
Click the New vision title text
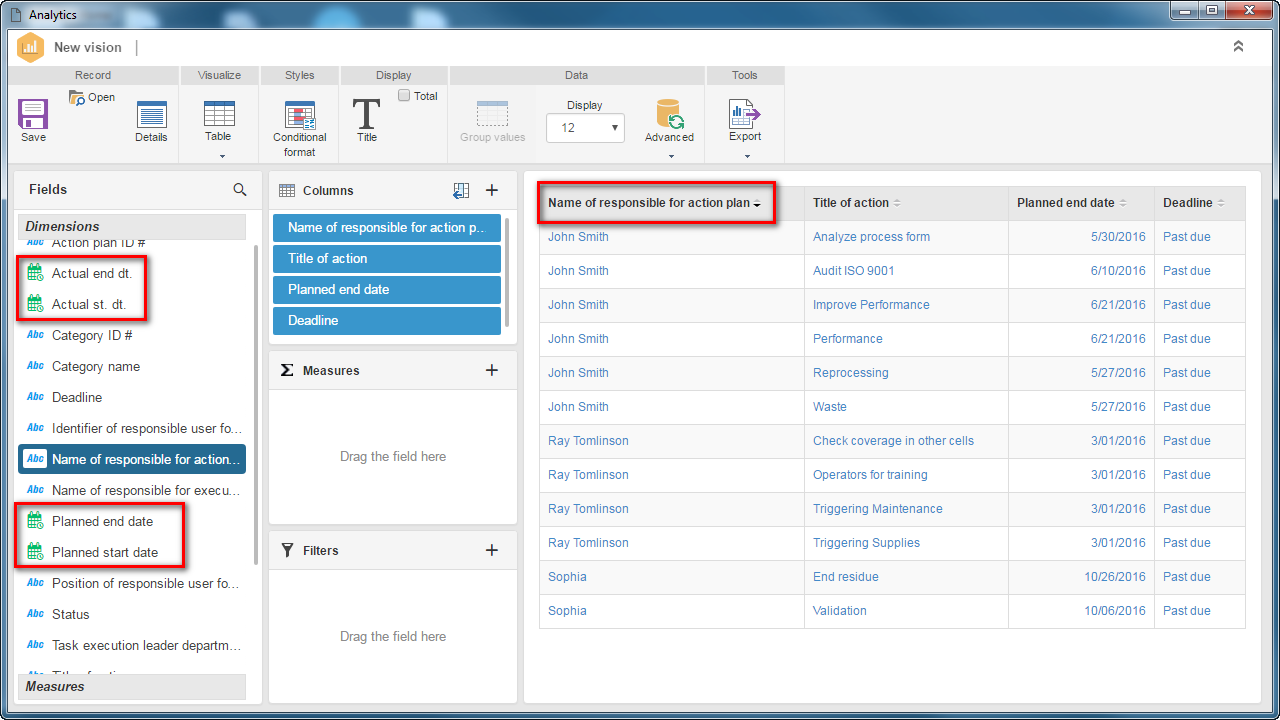coord(88,47)
